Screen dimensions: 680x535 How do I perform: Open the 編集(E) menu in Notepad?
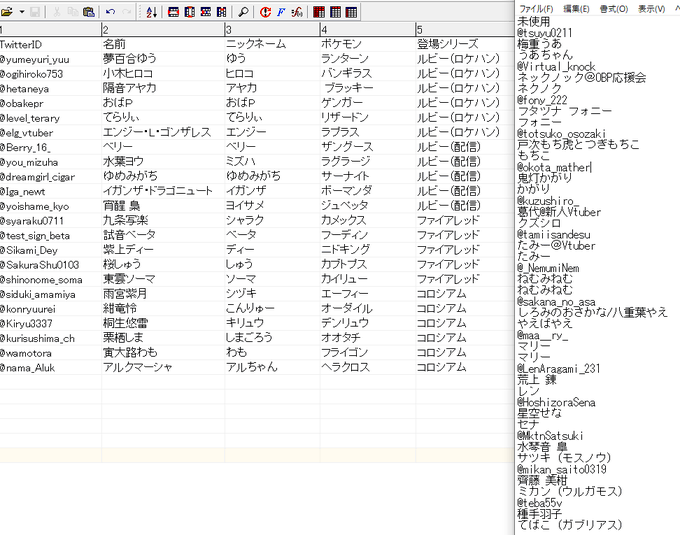pos(576,9)
